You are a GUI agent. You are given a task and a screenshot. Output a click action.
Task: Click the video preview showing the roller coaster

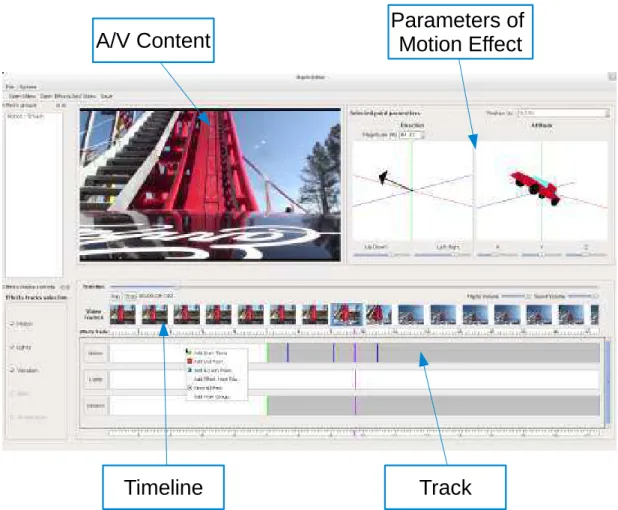point(210,185)
